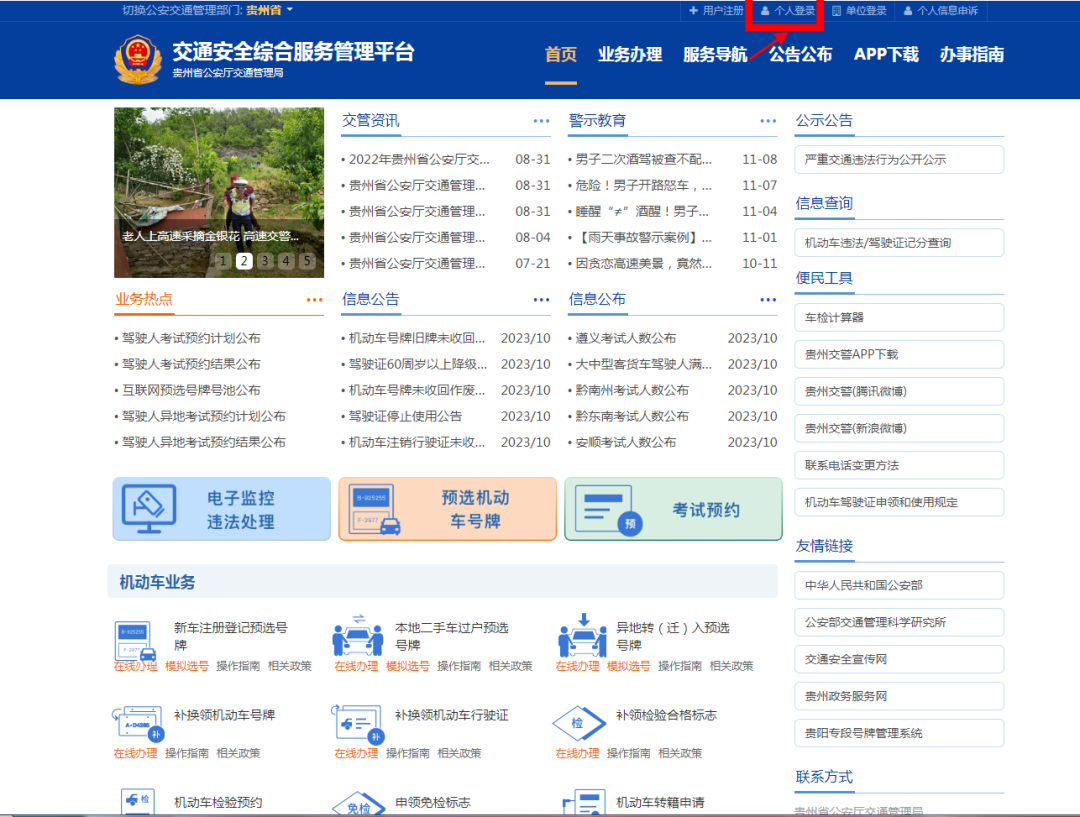This screenshot has height=817, width=1080.
Task: Click 预选机动车号牌 text
Action: pos(475,509)
